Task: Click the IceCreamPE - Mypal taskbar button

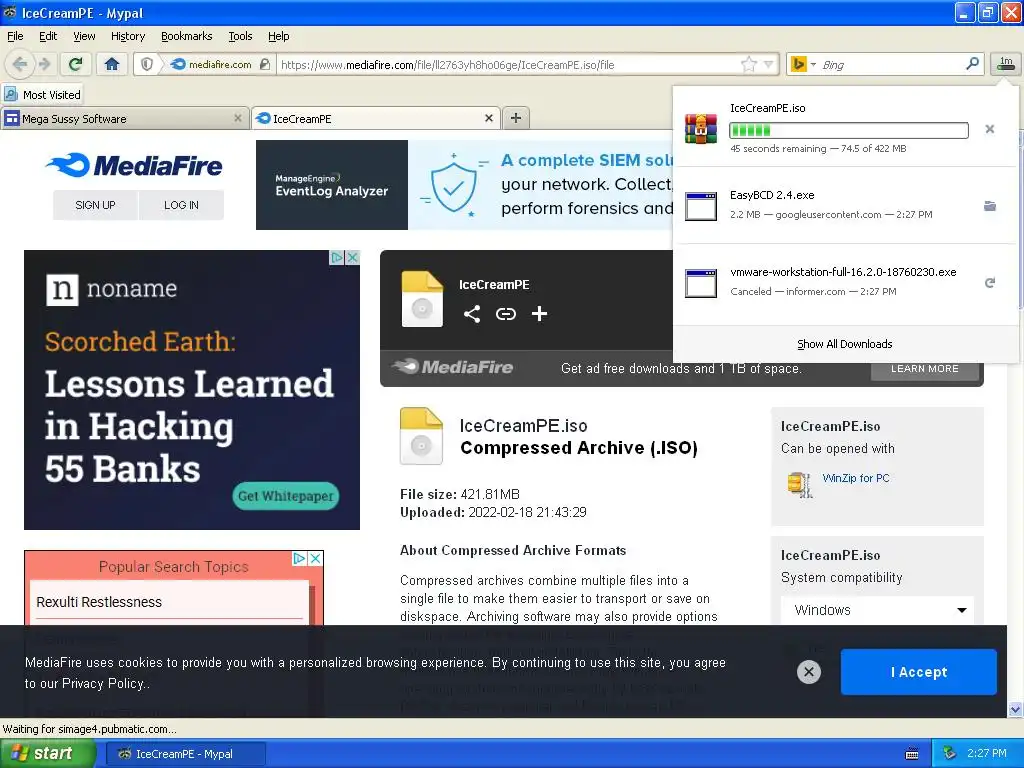Action: [185, 754]
